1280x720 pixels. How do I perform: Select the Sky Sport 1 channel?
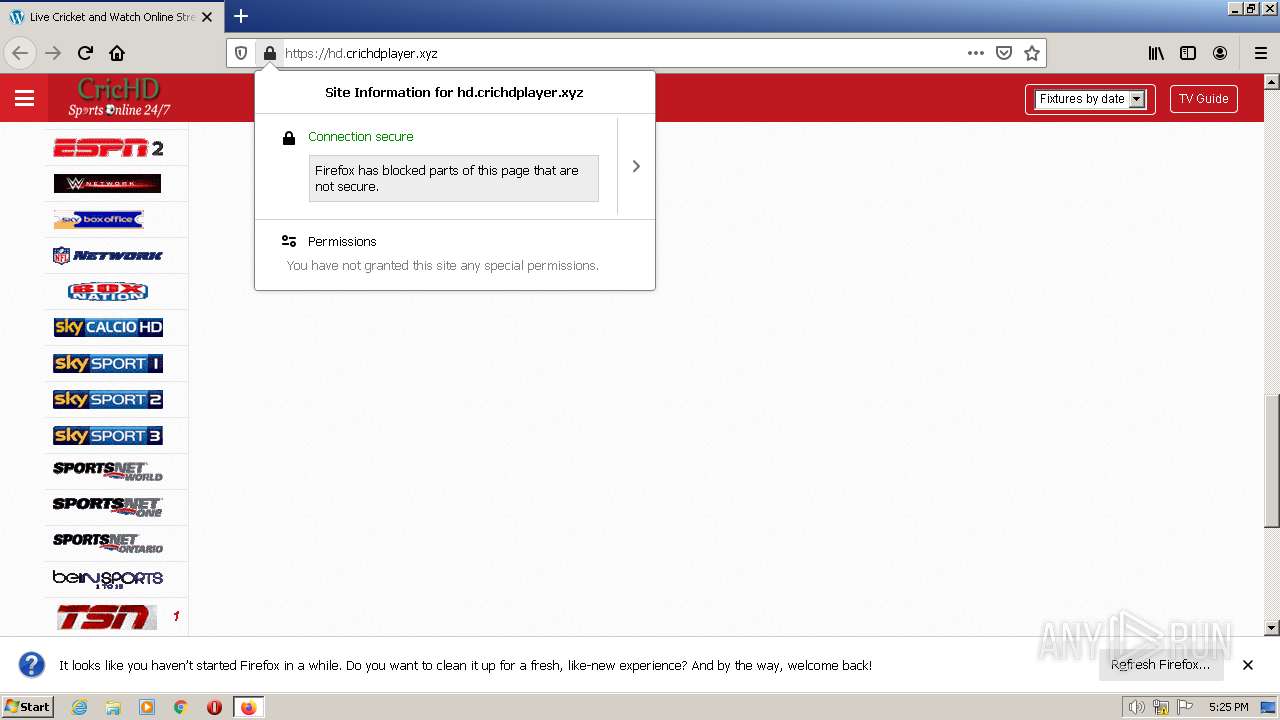pyautogui.click(x=108, y=364)
